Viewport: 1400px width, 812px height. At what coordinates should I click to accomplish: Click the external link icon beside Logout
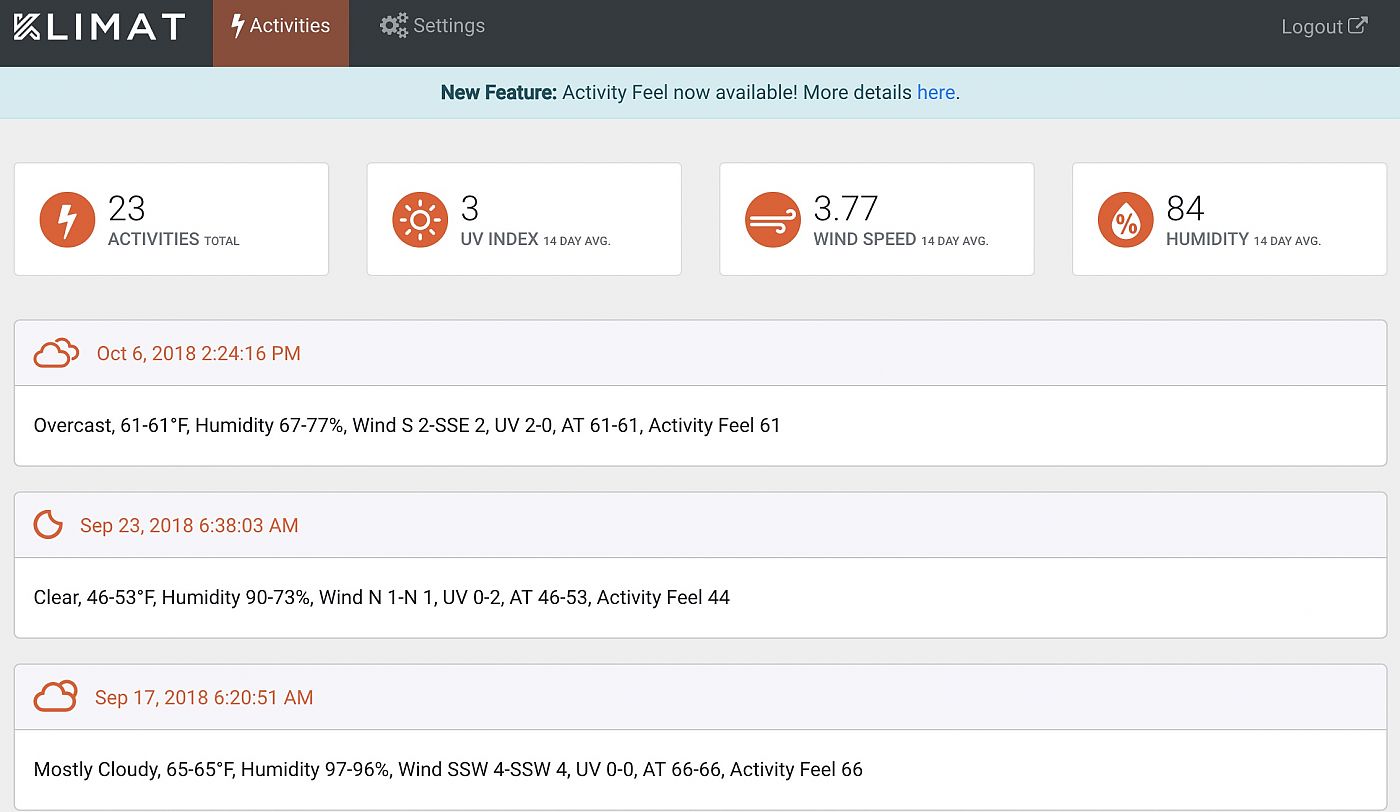(x=1359, y=25)
